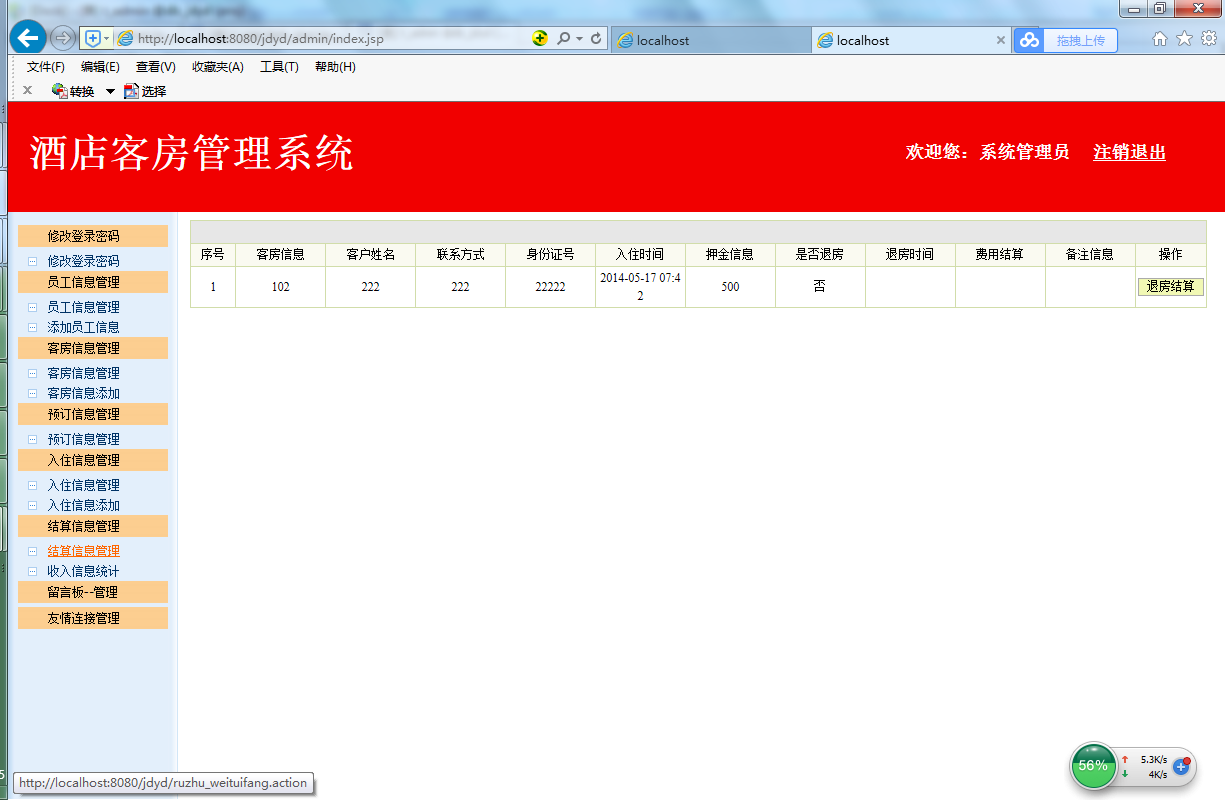This screenshot has height=800, width=1225.
Task: Click the 入住信息管理 section header
Action: 93,460
